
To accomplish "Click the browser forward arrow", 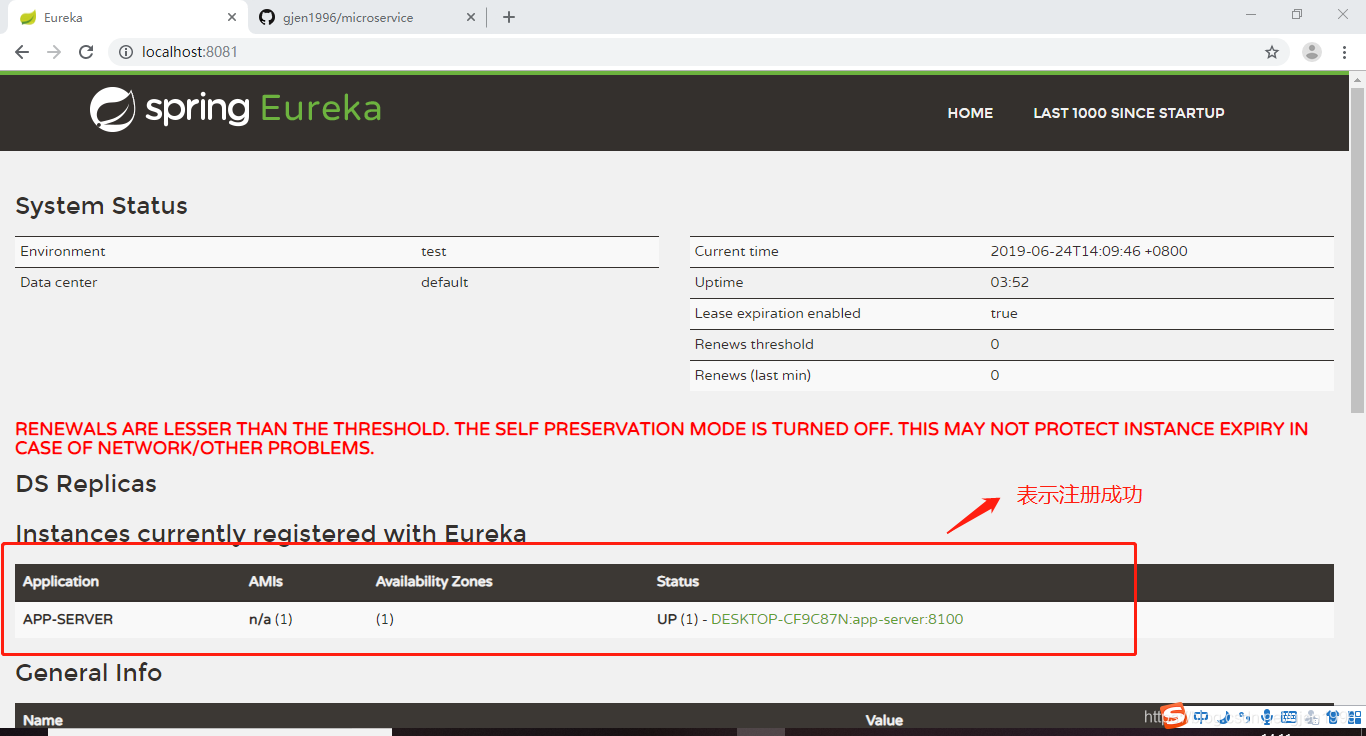I will coord(54,52).
